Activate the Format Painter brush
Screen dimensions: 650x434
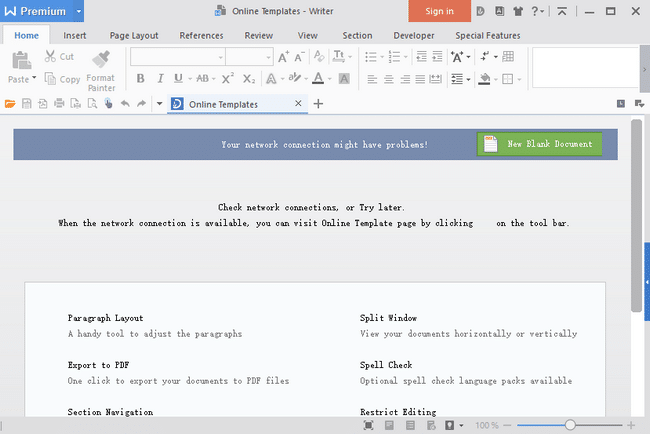coord(101,59)
